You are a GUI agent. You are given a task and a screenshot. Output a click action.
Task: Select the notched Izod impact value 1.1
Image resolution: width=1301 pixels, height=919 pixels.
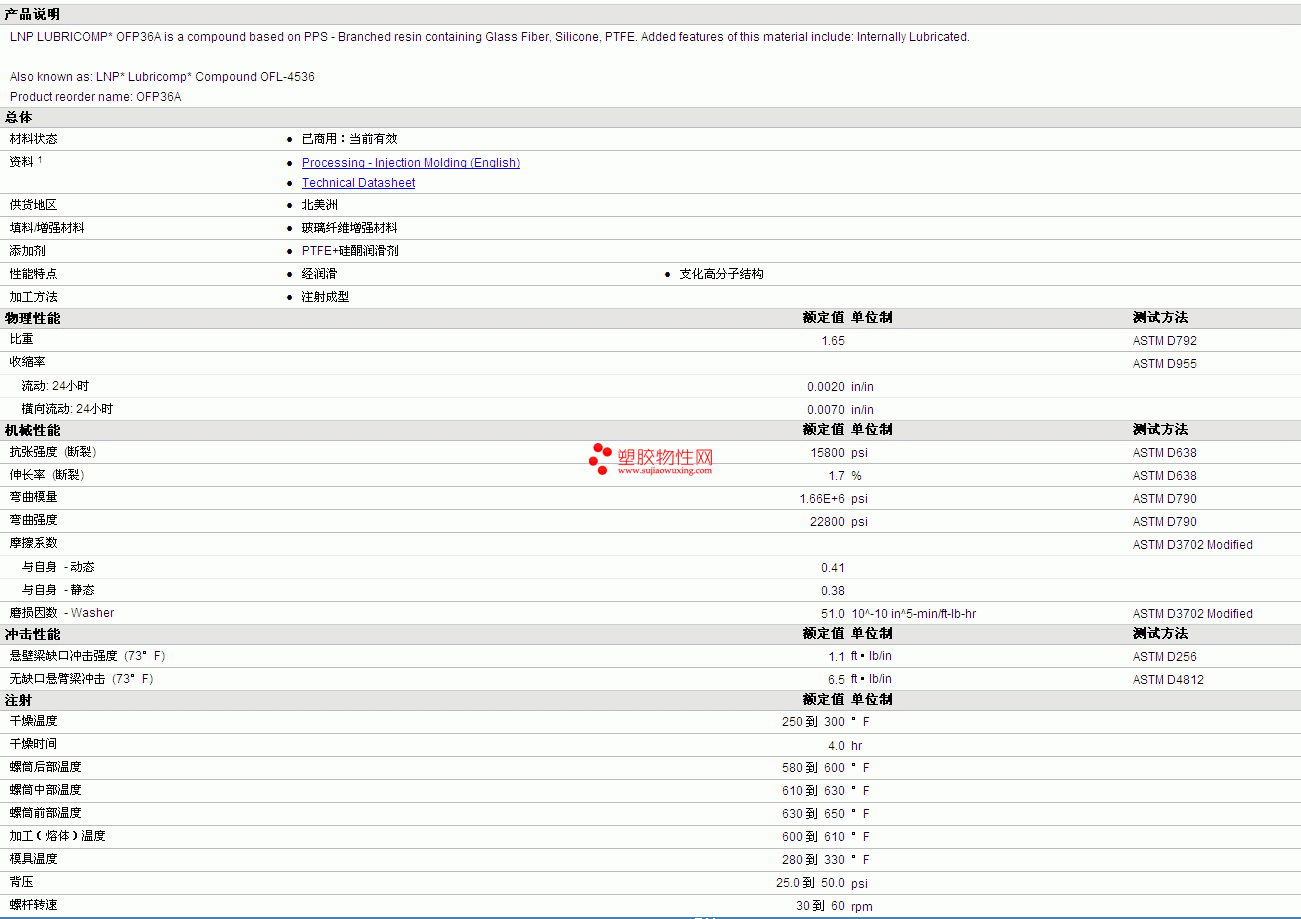coord(837,657)
